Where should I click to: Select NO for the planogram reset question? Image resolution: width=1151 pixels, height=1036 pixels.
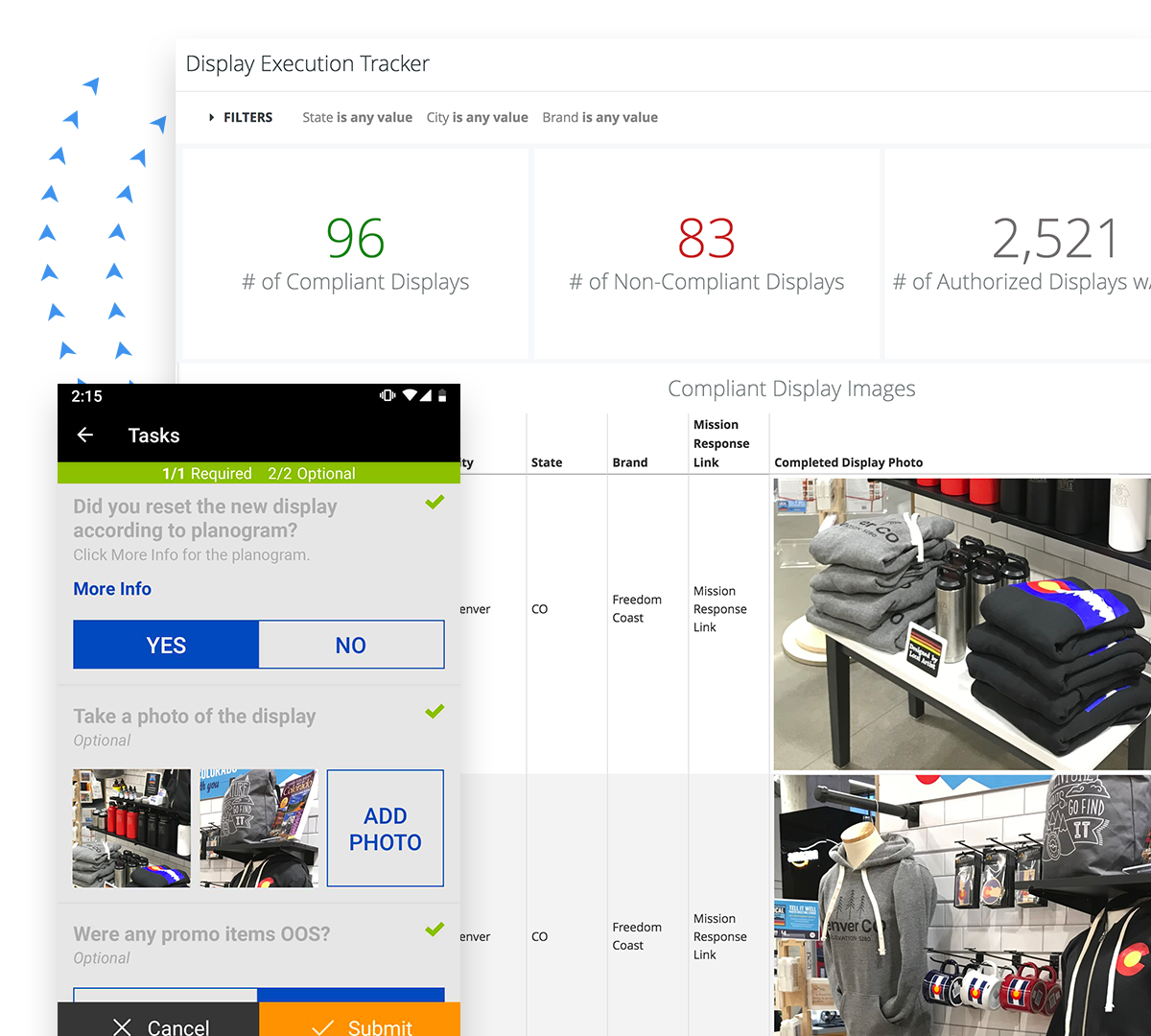point(351,644)
